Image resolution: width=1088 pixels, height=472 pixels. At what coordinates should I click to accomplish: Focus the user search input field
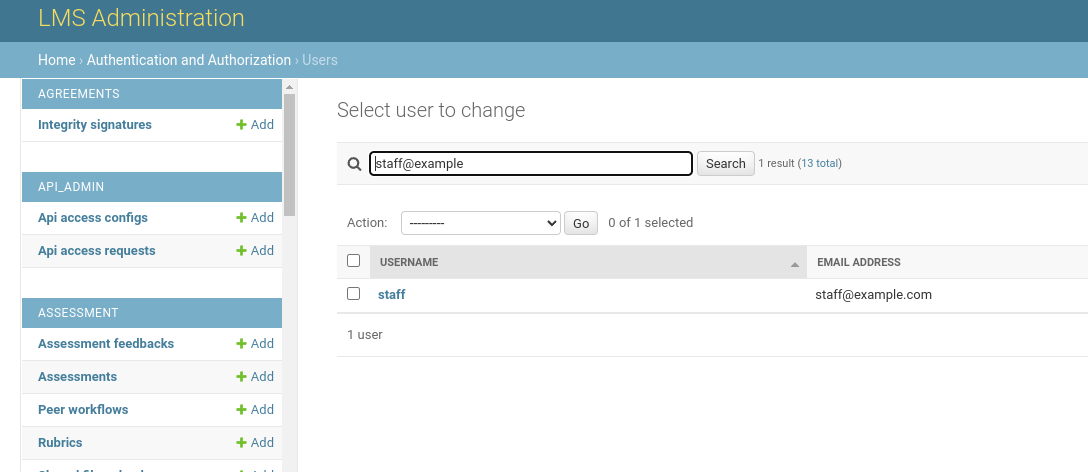531,164
